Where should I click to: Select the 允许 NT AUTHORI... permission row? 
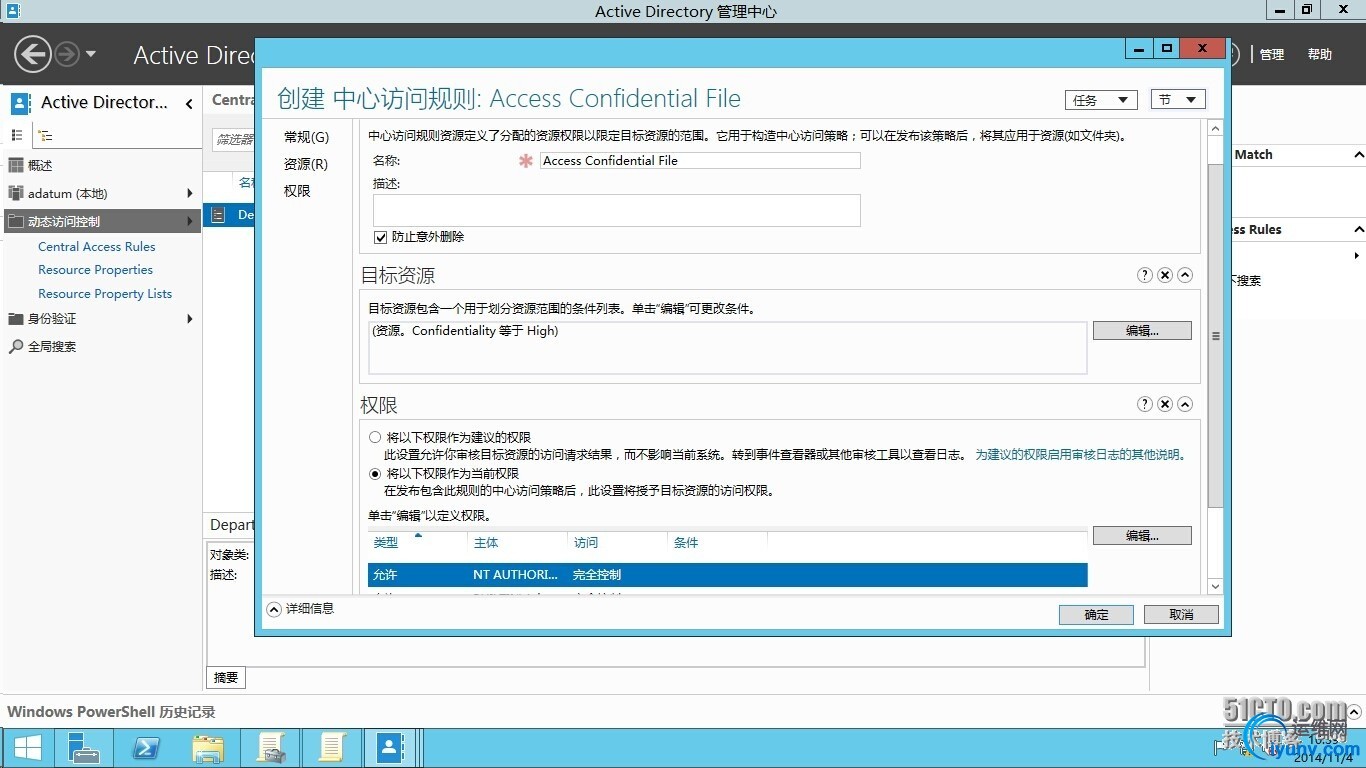(x=727, y=575)
